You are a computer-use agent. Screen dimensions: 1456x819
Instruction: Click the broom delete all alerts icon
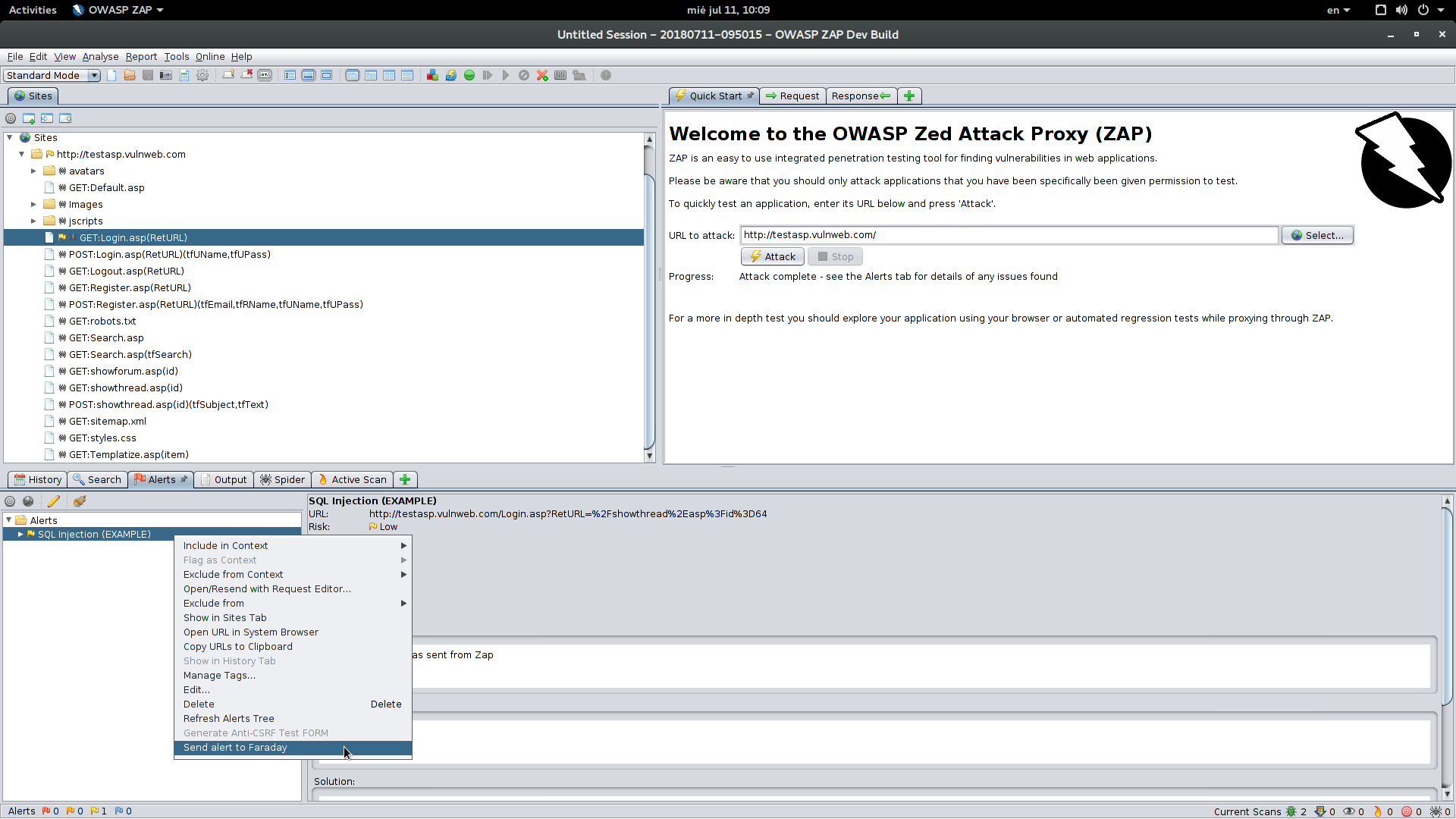point(80,501)
